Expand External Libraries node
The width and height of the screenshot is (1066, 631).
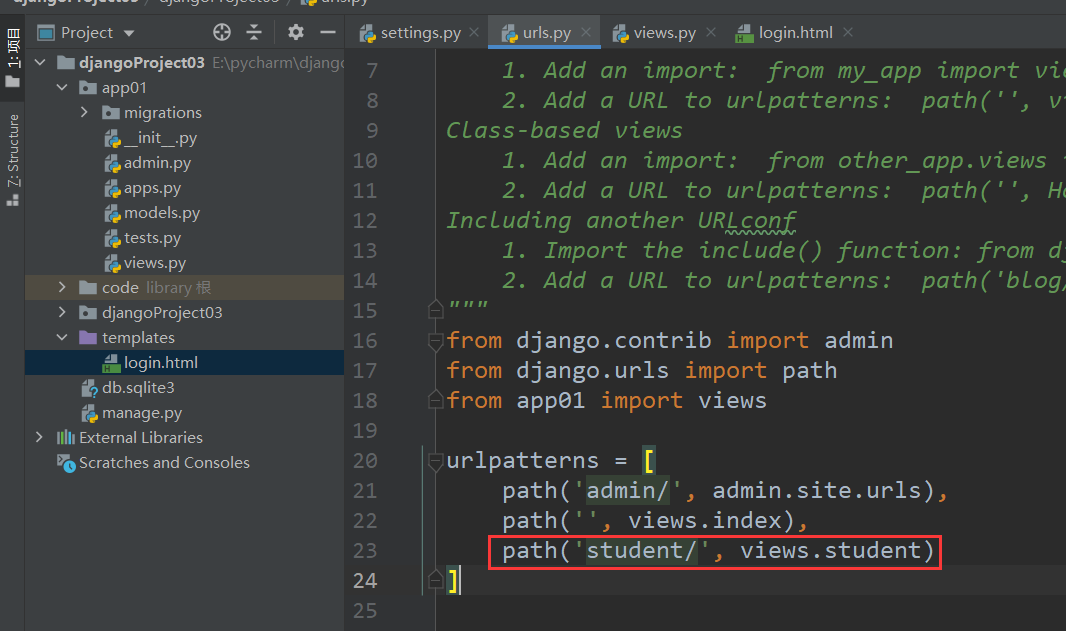click(39, 437)
